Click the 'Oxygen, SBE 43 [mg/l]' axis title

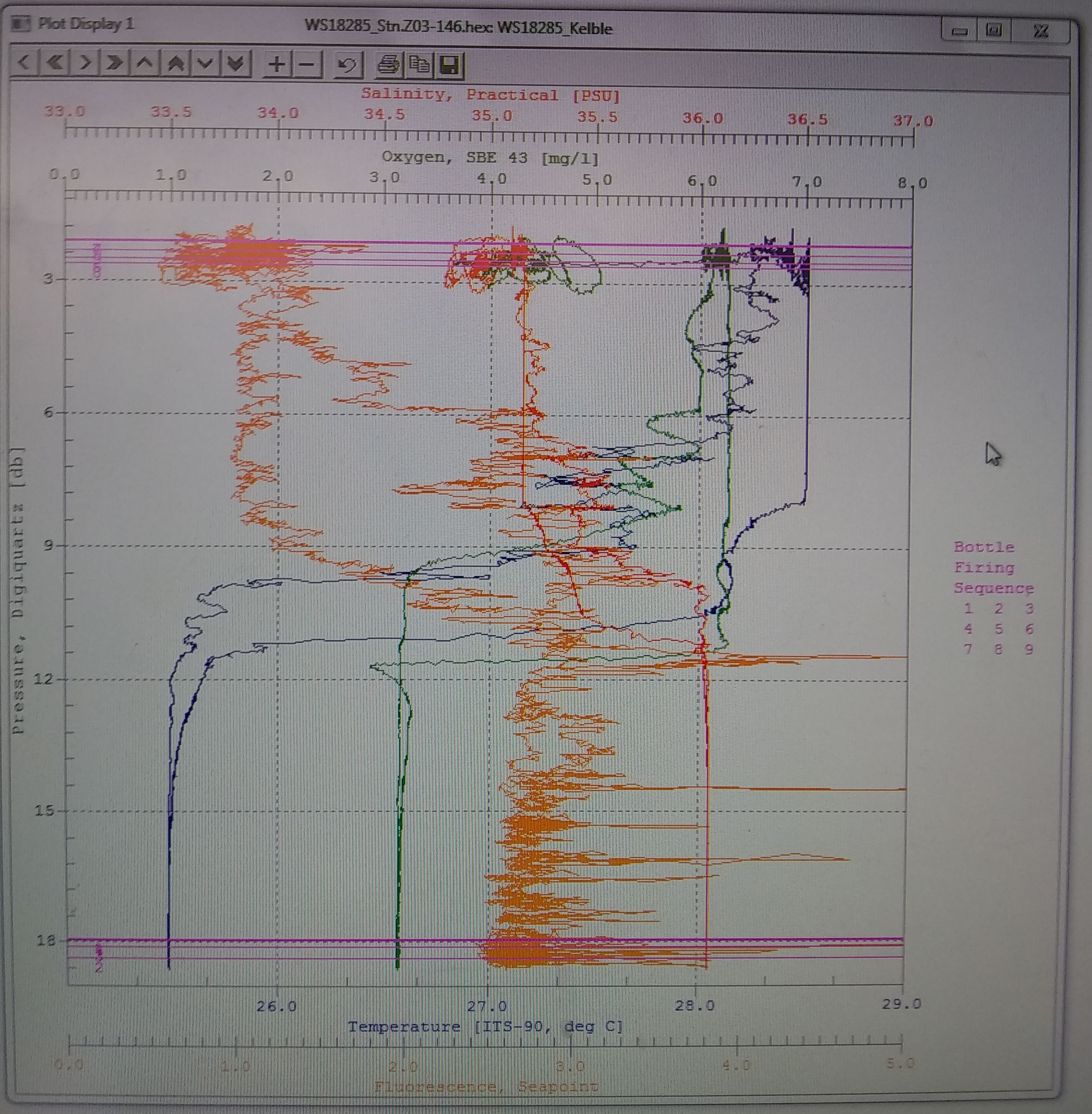[490, 157]
